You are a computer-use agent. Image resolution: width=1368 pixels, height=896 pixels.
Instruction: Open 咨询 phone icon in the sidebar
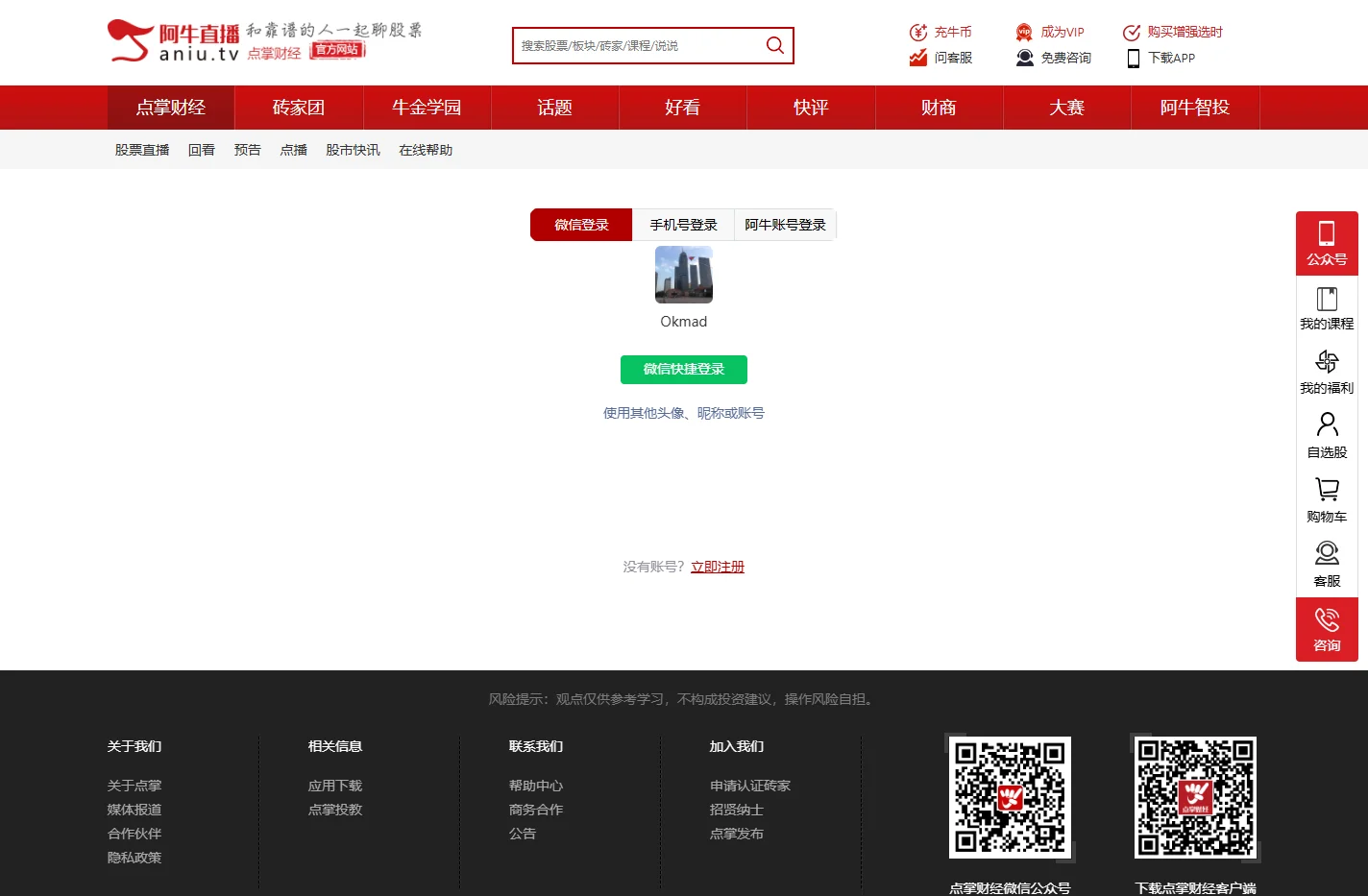[x=1327, y=618]
